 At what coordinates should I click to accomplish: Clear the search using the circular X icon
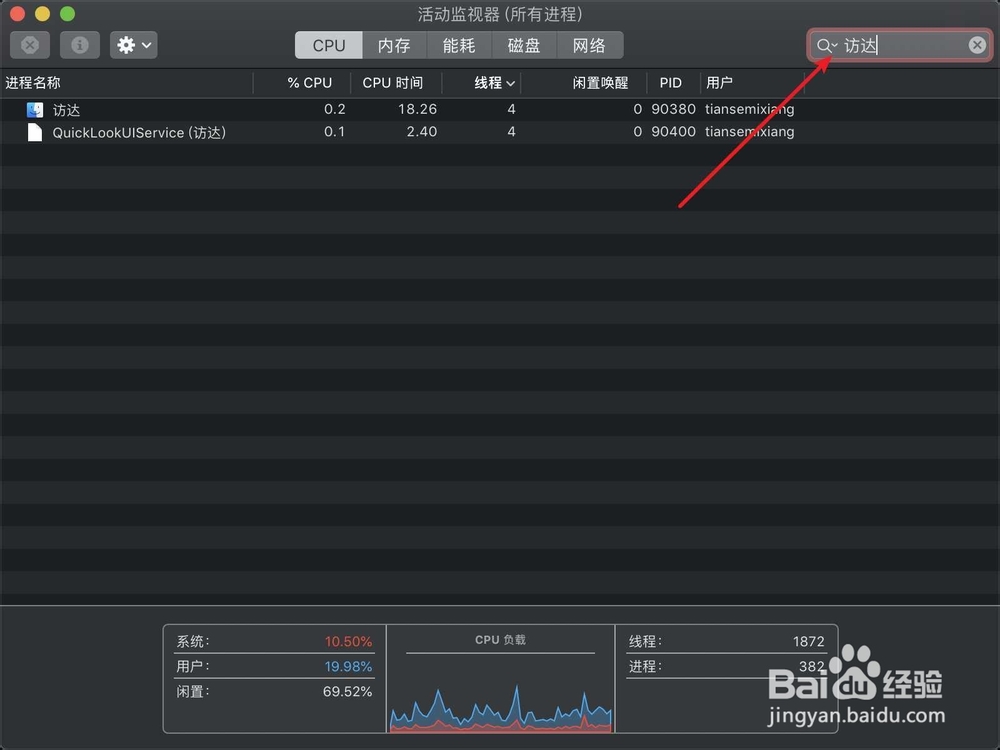click(x=977, y=45)
